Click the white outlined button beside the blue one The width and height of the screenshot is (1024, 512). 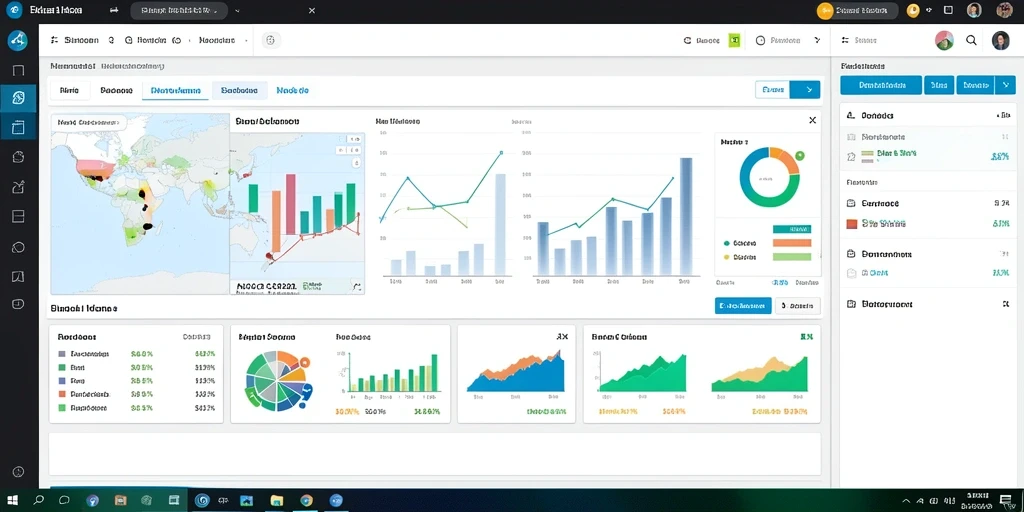pyautogui.click(x=798, y=306)
